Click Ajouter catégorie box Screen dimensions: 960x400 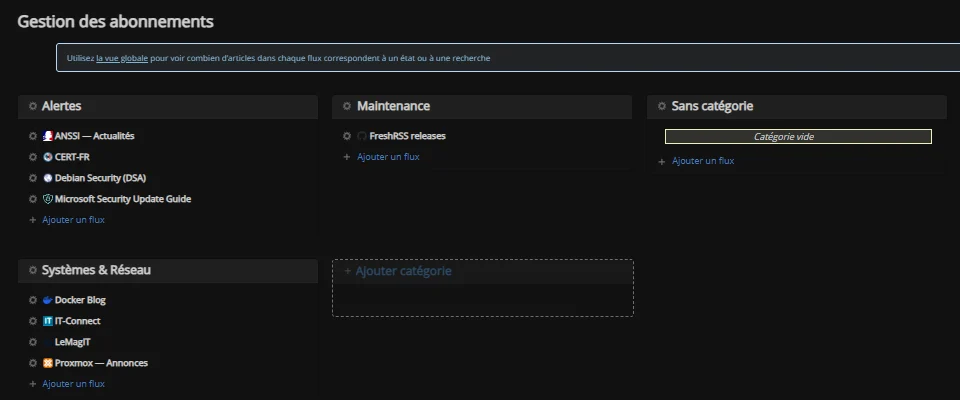(482, 288)
